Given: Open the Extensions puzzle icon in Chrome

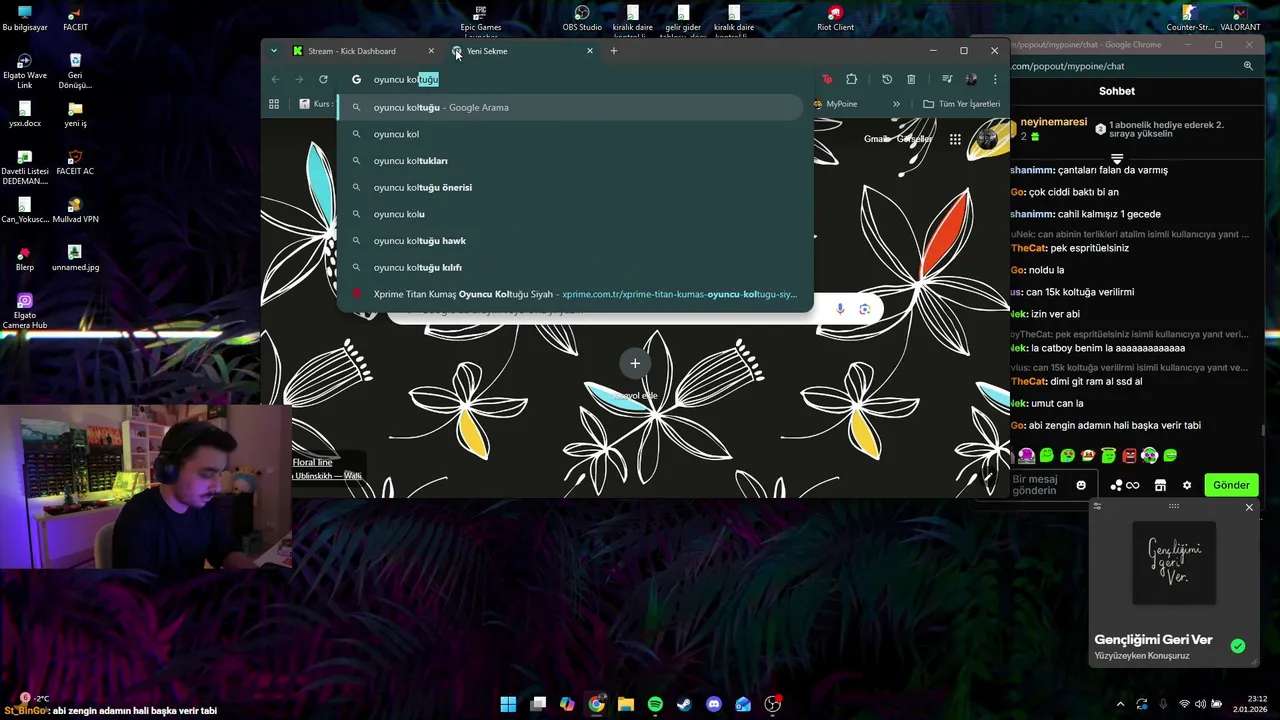Looking at the screenshot, I should pos(852,79).
